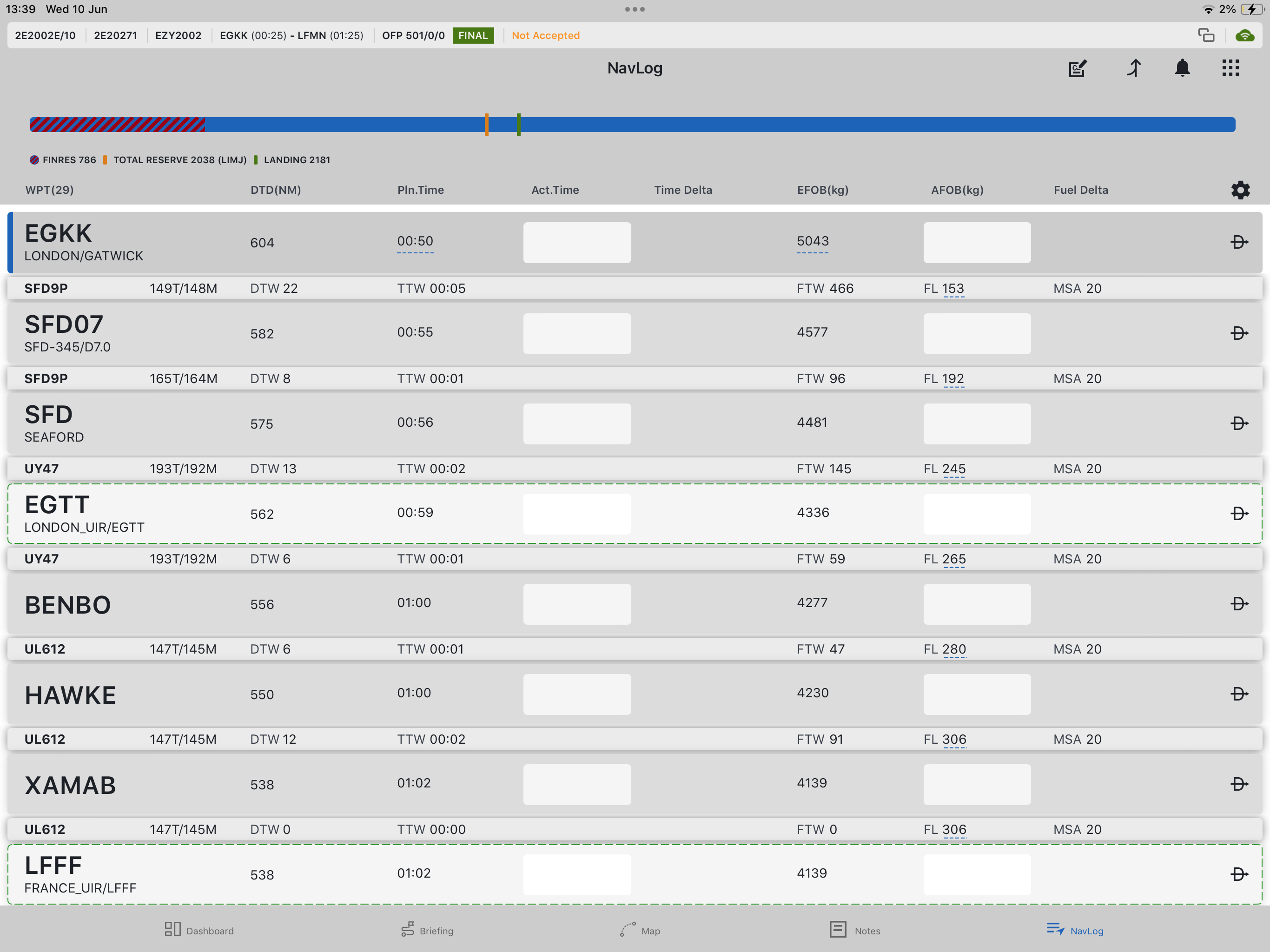1270x952 pixels.
Task: Tap direct-to icon for LFFF row
Action: click(x=1239, y=874)
